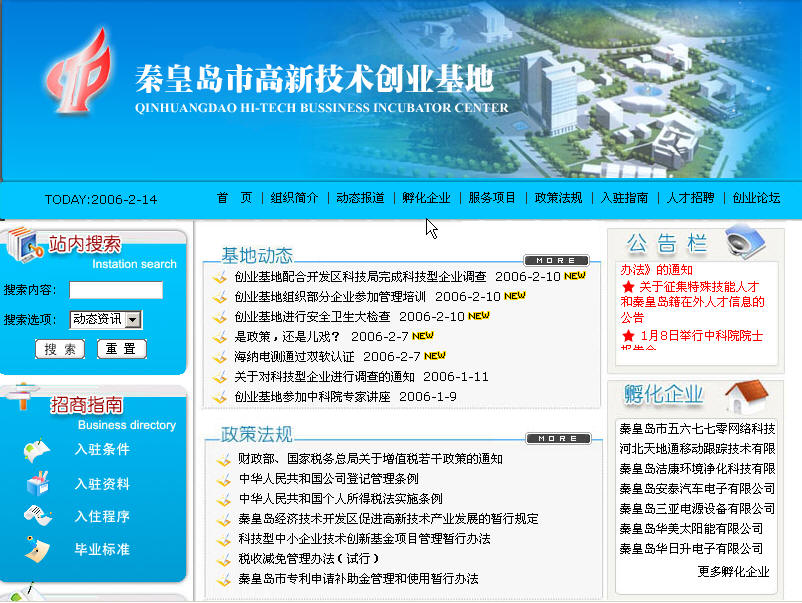Open the 搜索选项 dropdown showing 动态资讯
Viewport: 802px width, 603px height.
(106, 320)
